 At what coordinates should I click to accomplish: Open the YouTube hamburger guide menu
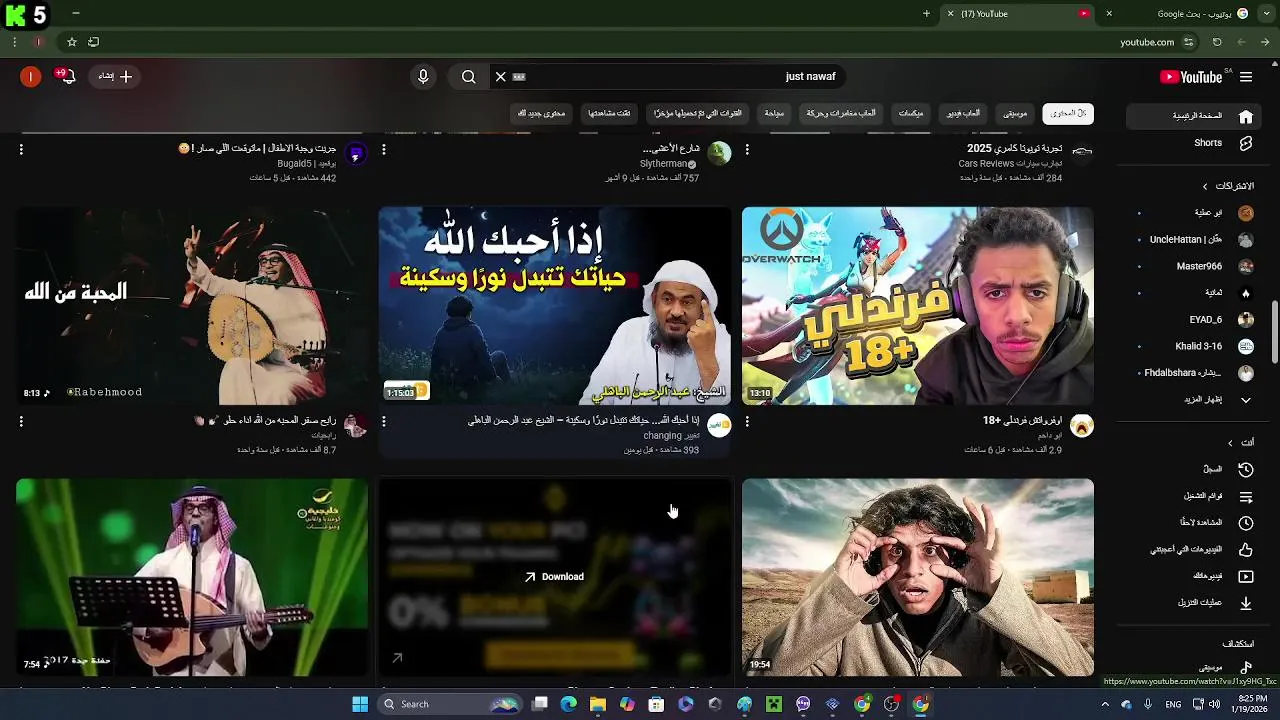click(x=1246, y=77)
